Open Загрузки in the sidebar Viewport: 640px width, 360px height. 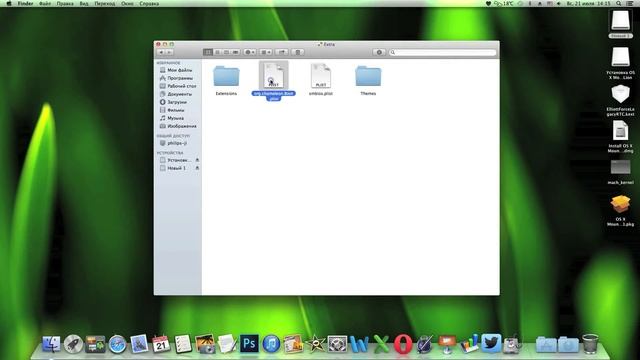point(173,102)
